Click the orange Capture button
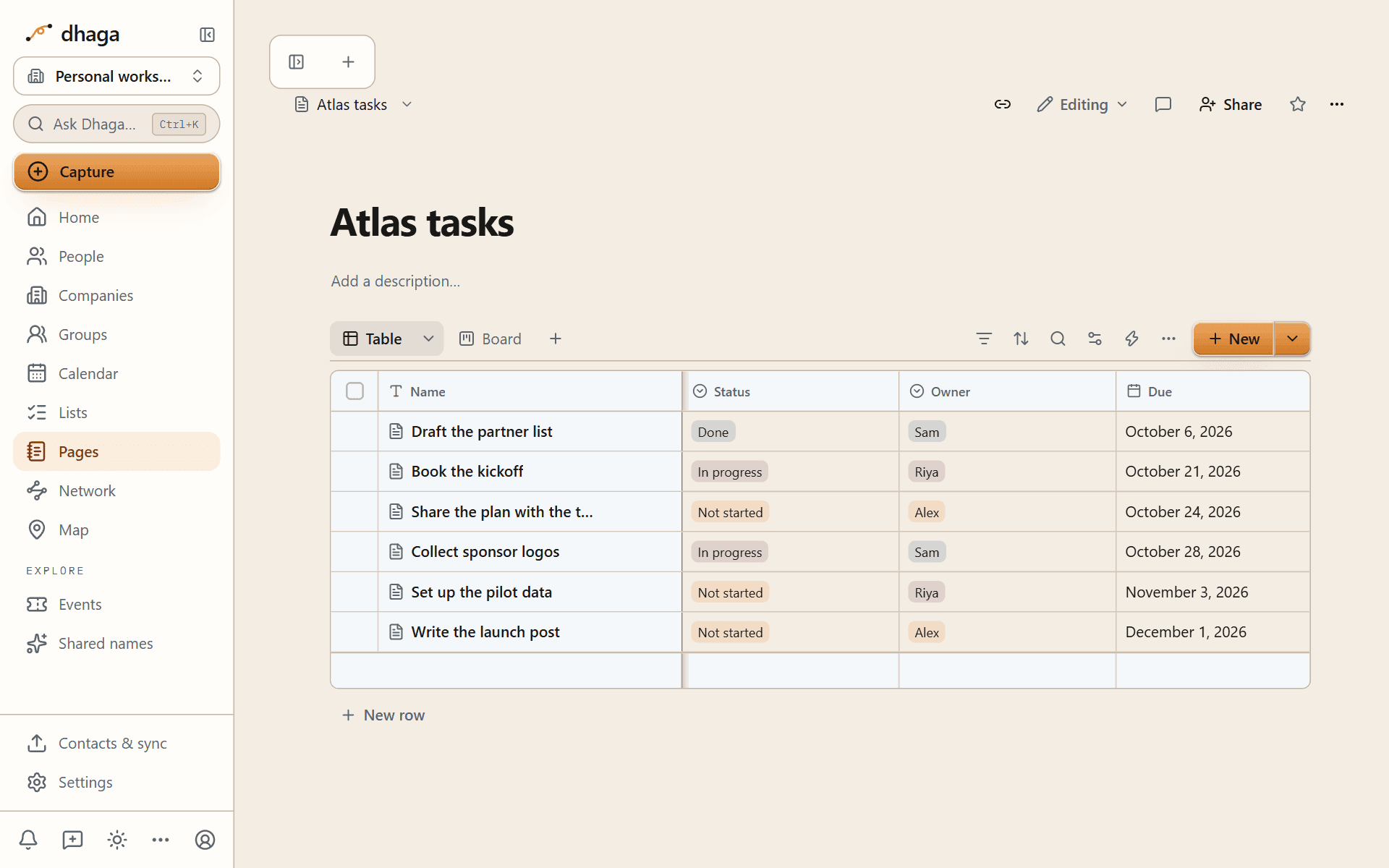This screenshot has height=868, width=1389. pyautogui.click(x=116, y=171)
